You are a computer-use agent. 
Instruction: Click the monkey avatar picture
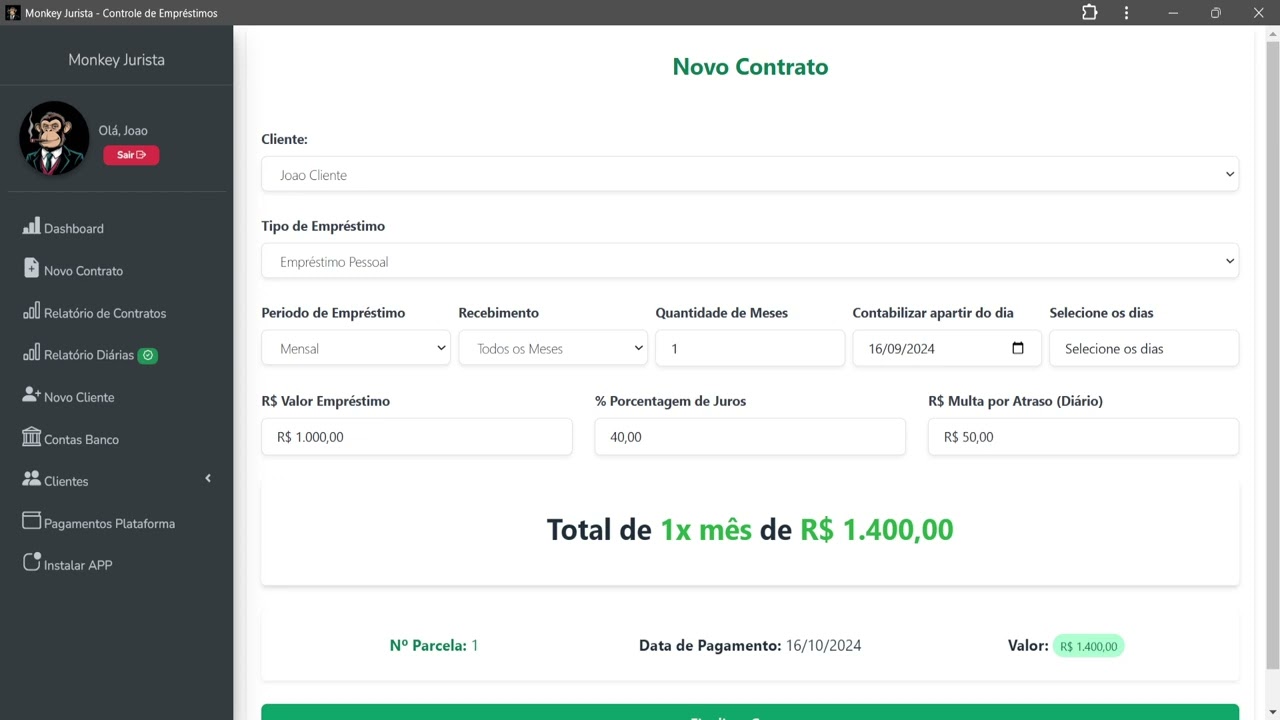pyautogui.click(x=54, y=138)
